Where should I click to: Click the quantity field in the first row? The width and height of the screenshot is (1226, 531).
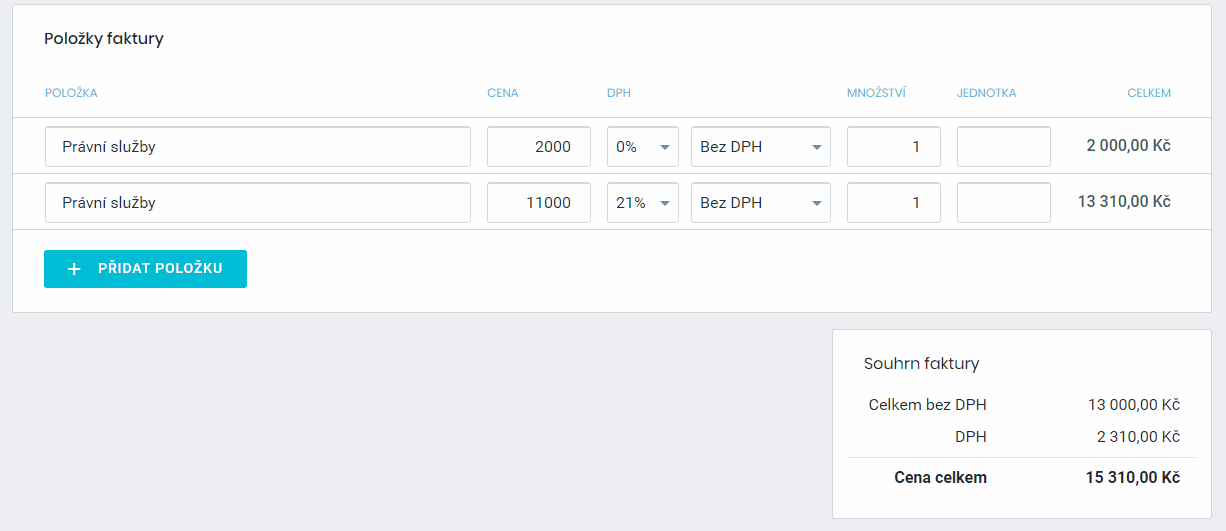tap(893, 147)
